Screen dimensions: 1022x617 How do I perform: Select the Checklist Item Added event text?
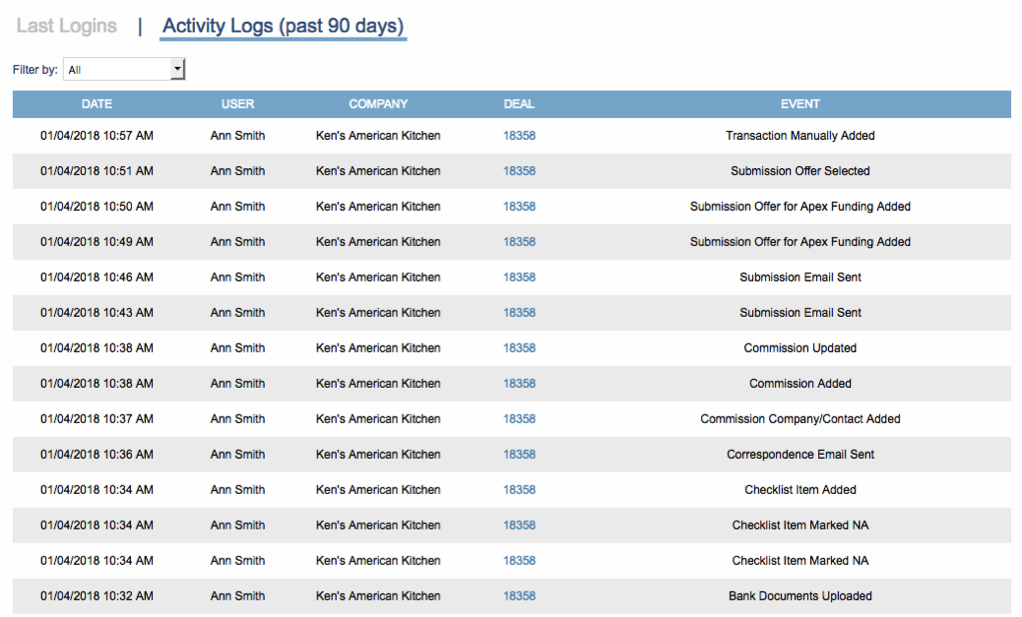click(x=800, y=490)
